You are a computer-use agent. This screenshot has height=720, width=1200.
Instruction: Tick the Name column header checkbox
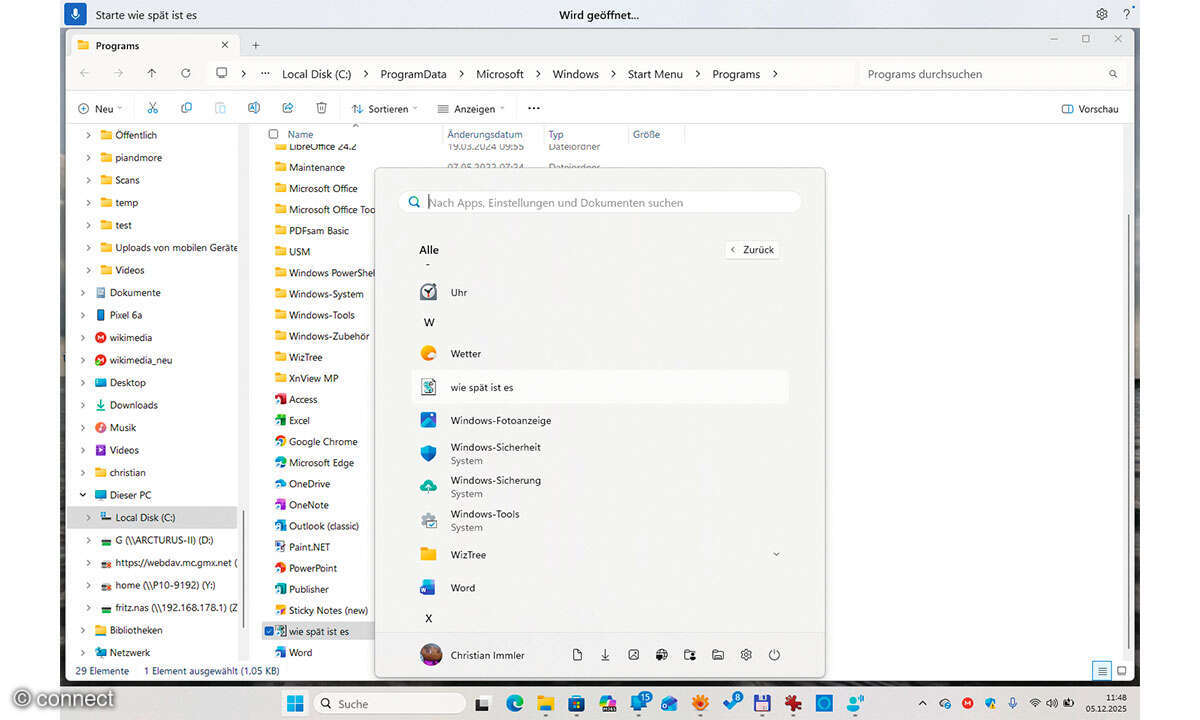point(273,133)
